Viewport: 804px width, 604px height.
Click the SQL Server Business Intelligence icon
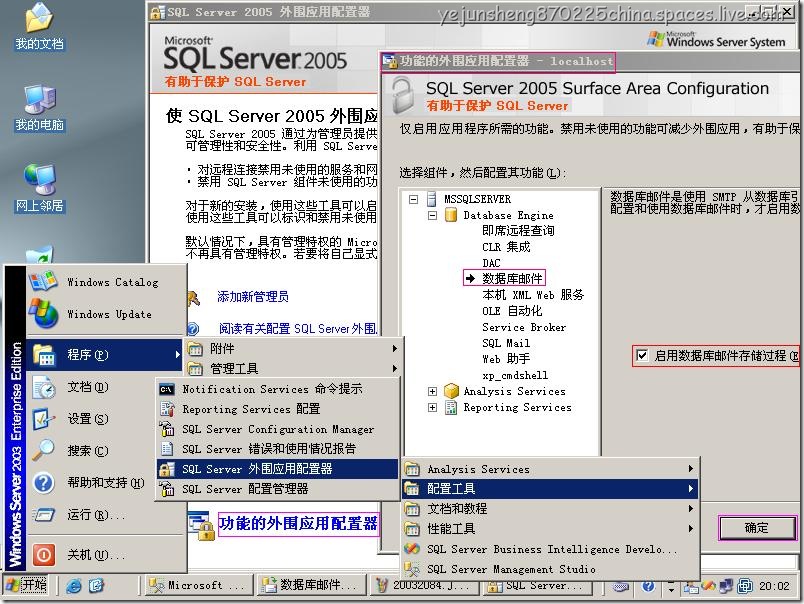[x=411, y=549]
